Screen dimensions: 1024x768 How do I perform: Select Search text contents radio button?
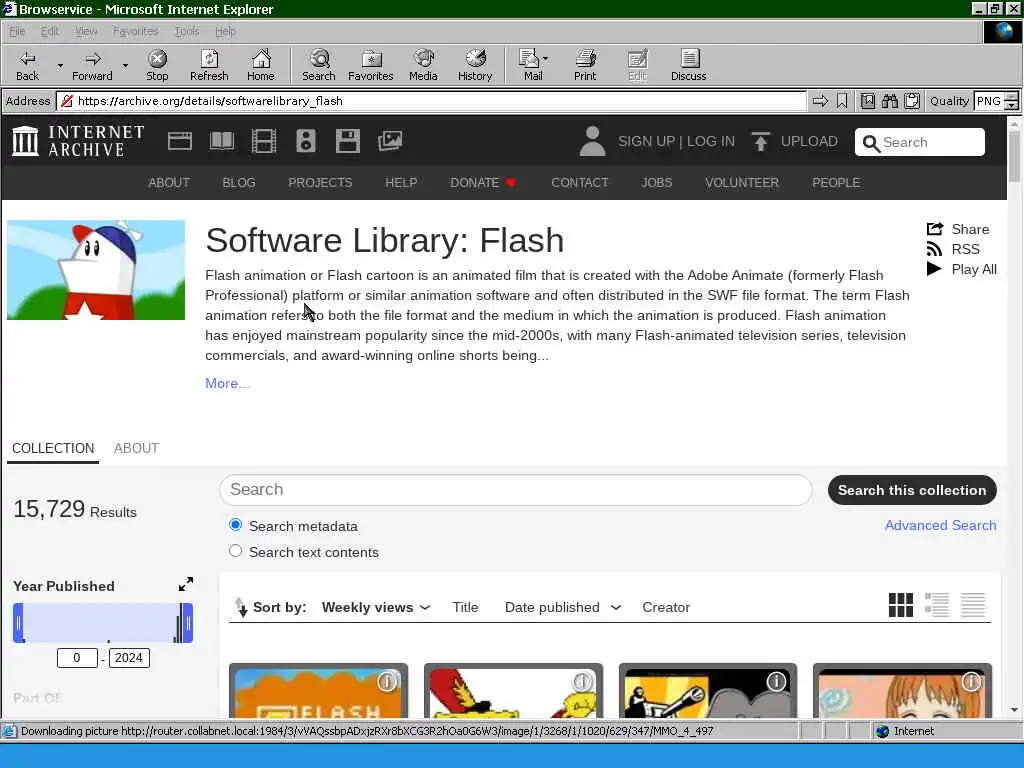(235, 551)
